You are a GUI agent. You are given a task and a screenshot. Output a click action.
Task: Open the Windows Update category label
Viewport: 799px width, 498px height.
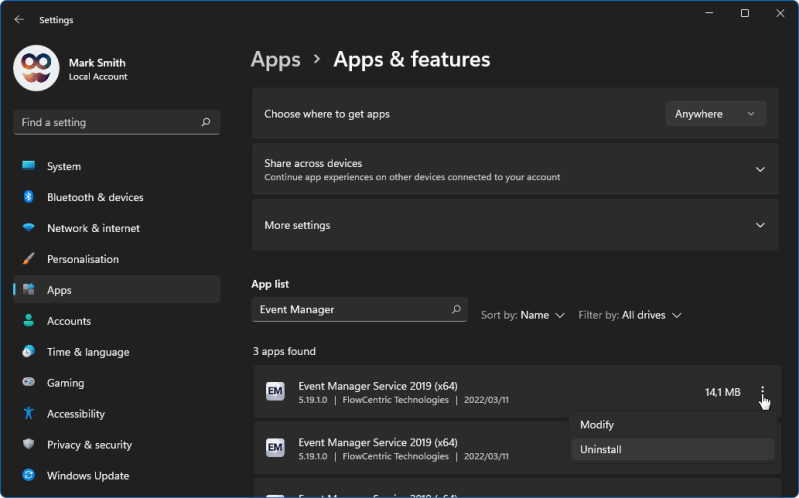tap(88, 476)
